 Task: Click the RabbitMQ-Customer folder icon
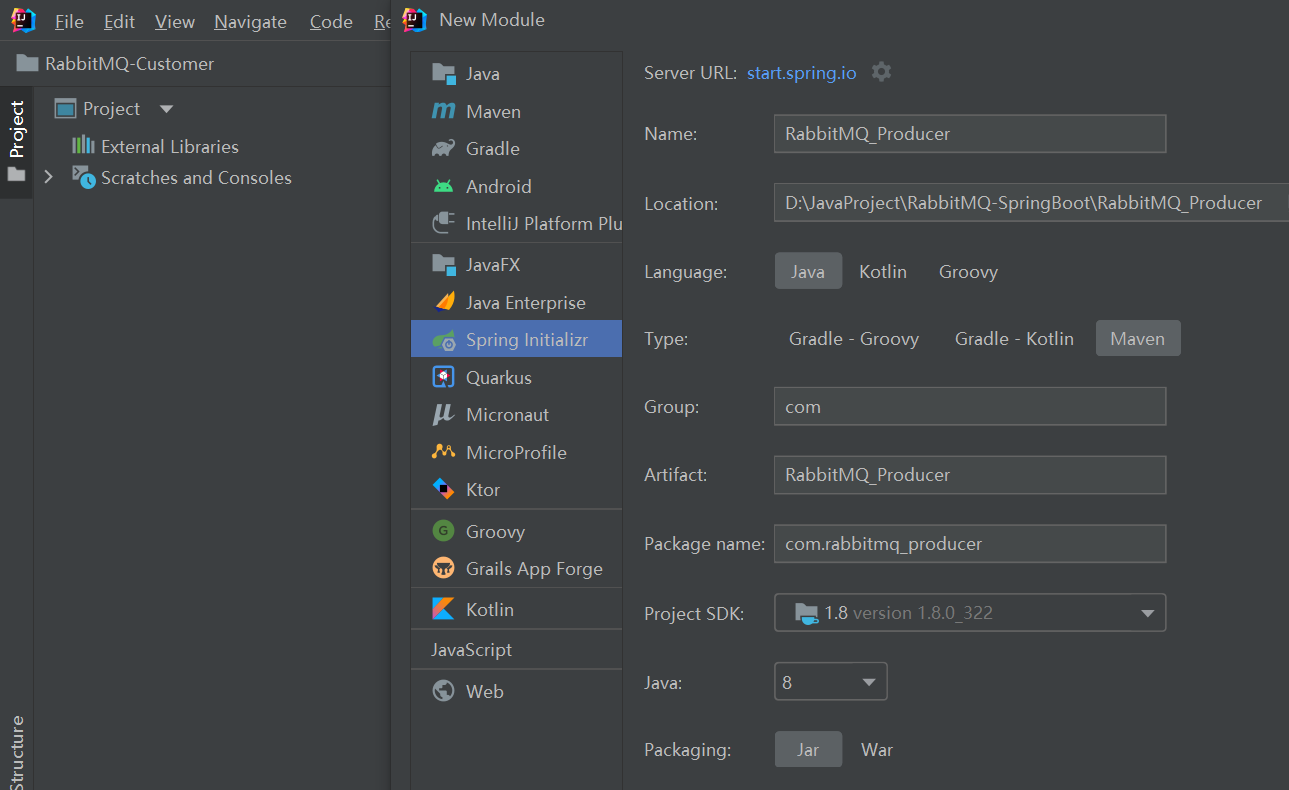pyautogui.click(x=27, y=63)
